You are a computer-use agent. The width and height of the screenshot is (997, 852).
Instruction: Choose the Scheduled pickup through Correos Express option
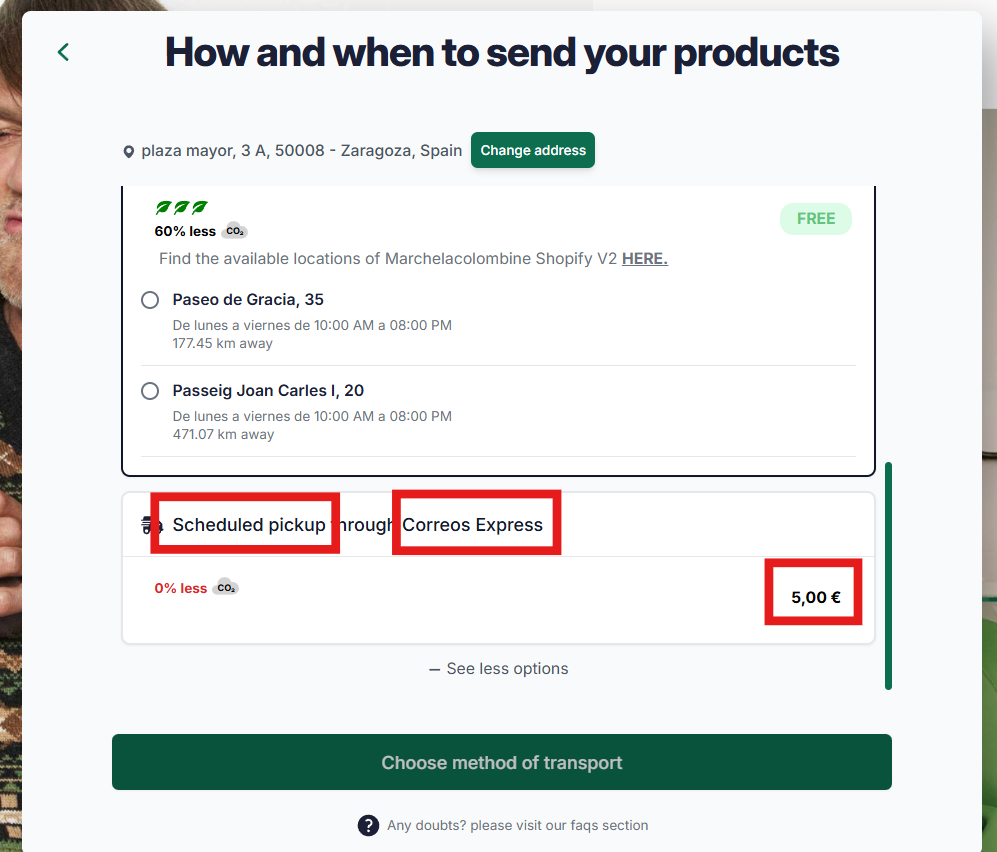[x=498, y=525]
